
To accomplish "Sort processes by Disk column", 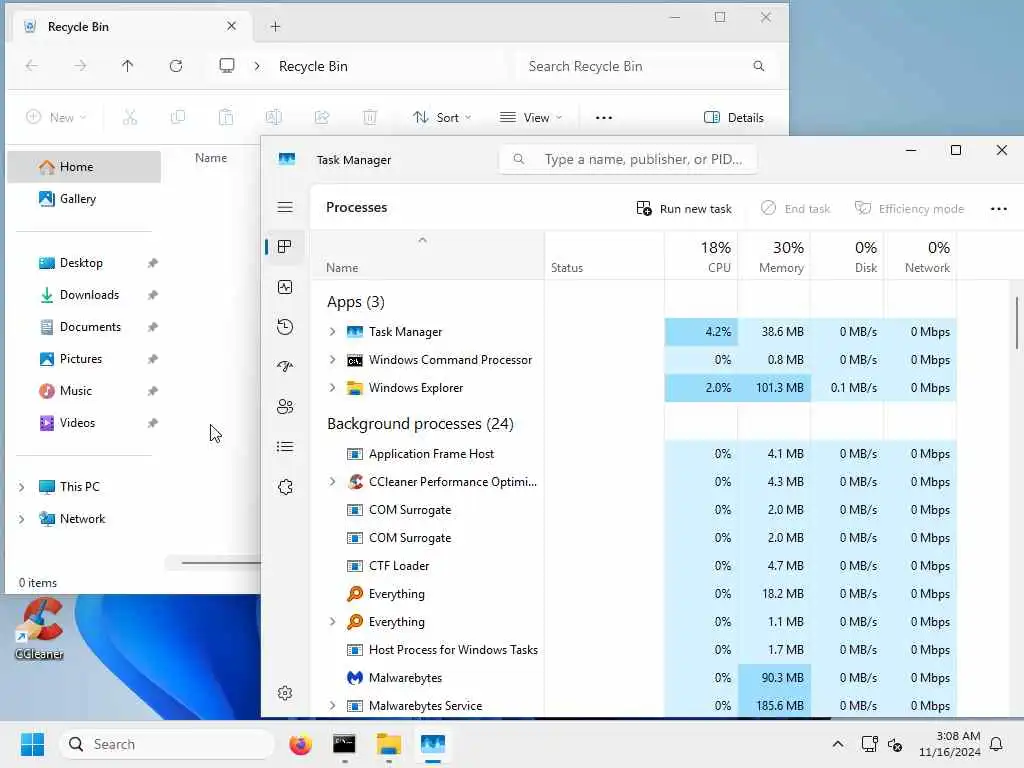I will tap(848, 256).
